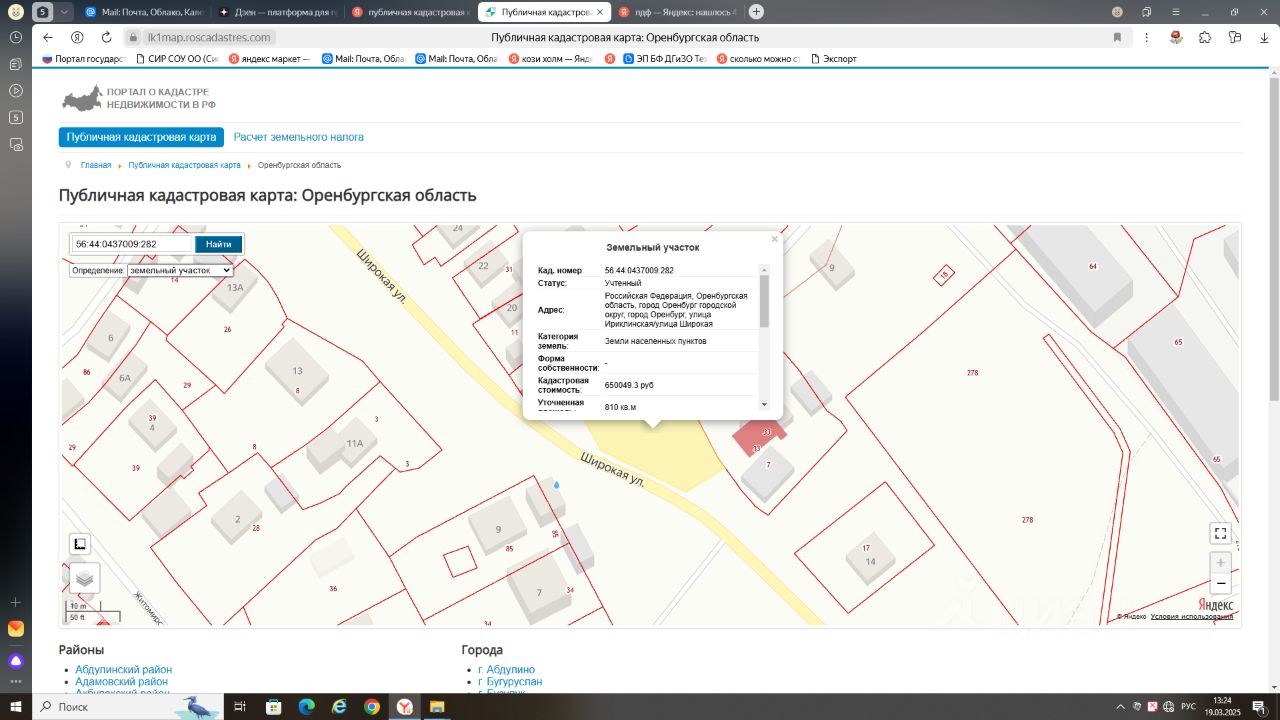
Task: Open Task View on taskbar
Action: coord(240,707)
